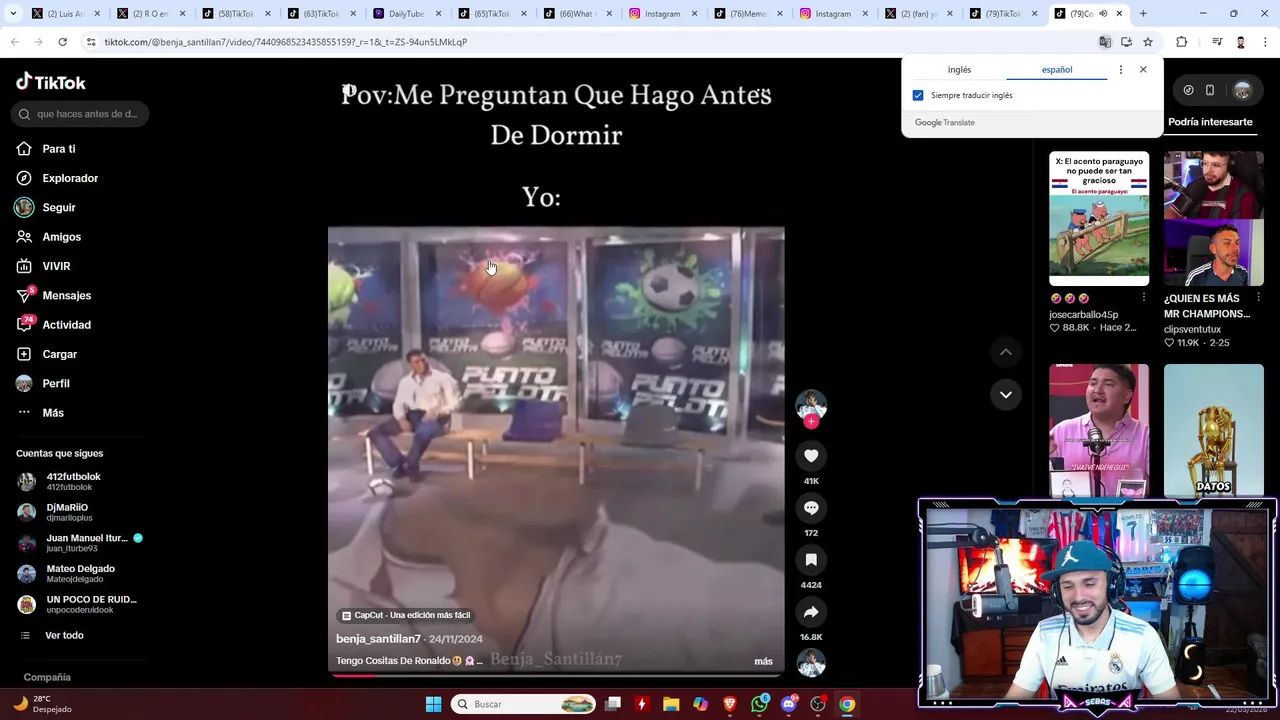The height and width of the screenshot is (720, 1280).
Task: Open the sound disc avatar below share
Action: click(x=811, y=663)
